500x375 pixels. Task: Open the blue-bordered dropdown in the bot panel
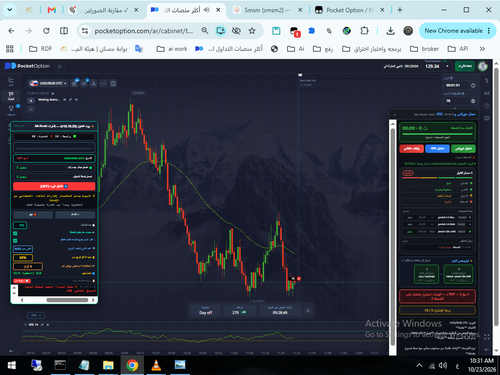pos(23,249)
